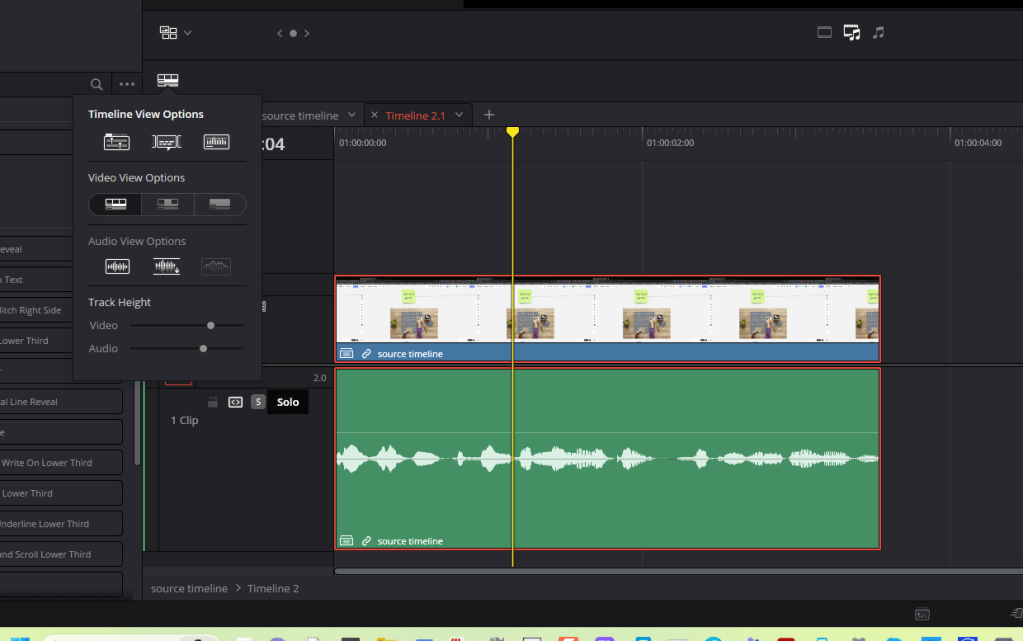The width and height of the screenshot is (1023, 641).
Task: Open the Timeline View Options button
Action: (168, 80)
